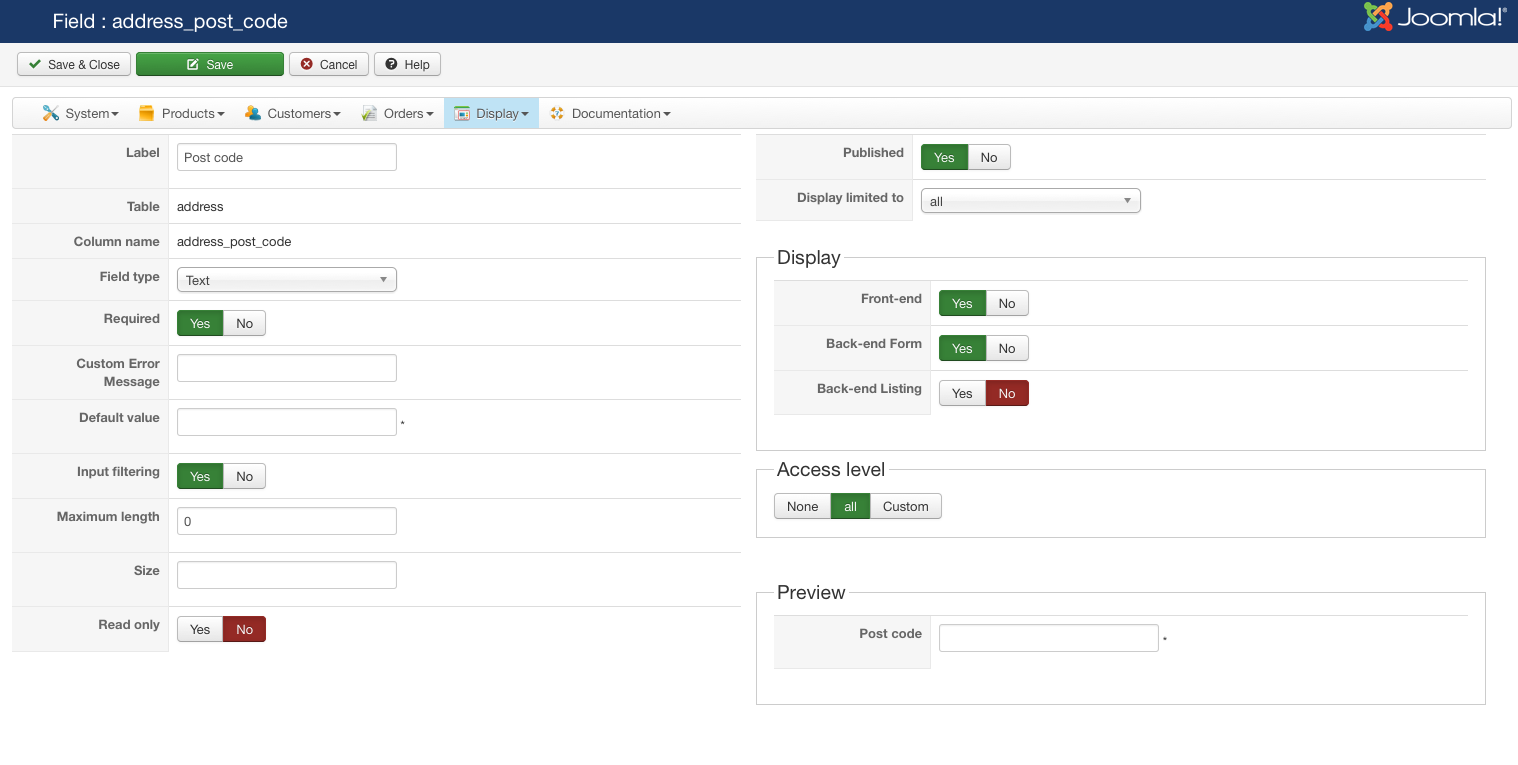
Task: Focus the Maximum length input field
Action: click(x=287, y=521)
